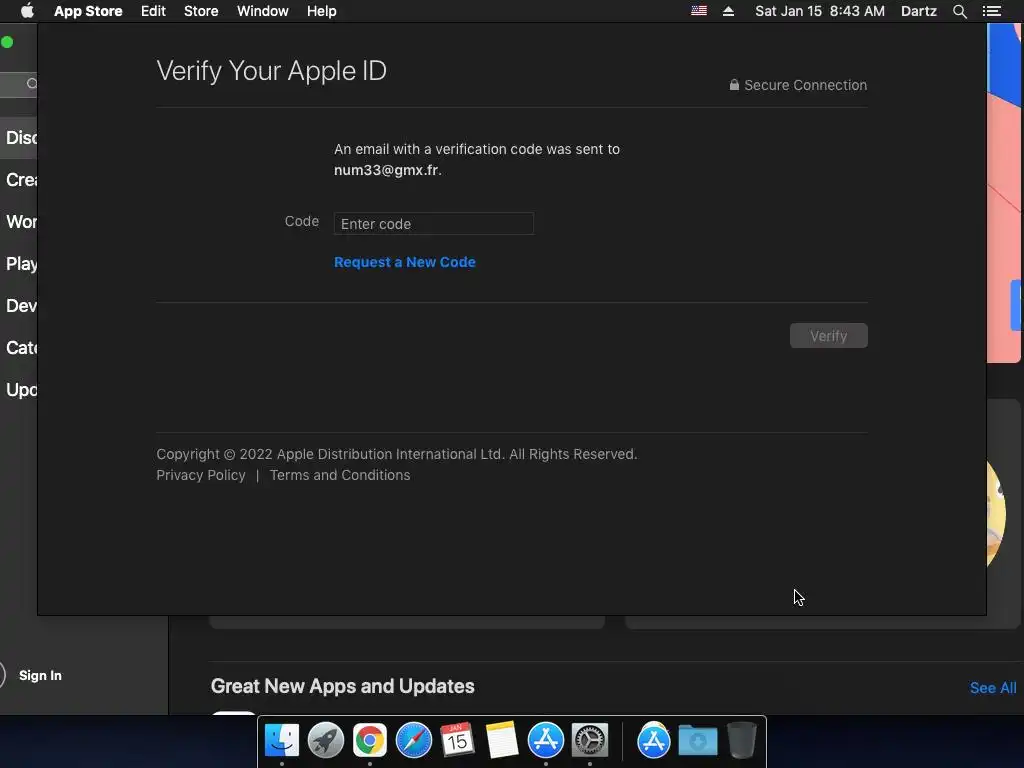1024x768 pixels.
Task: Open Notes from the Dock
Action: click(x=502, y=741)
